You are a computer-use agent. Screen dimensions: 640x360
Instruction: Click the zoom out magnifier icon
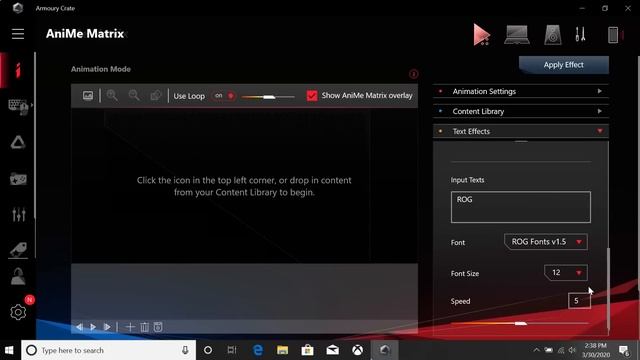pyautogui.click(x=134, y=96)
